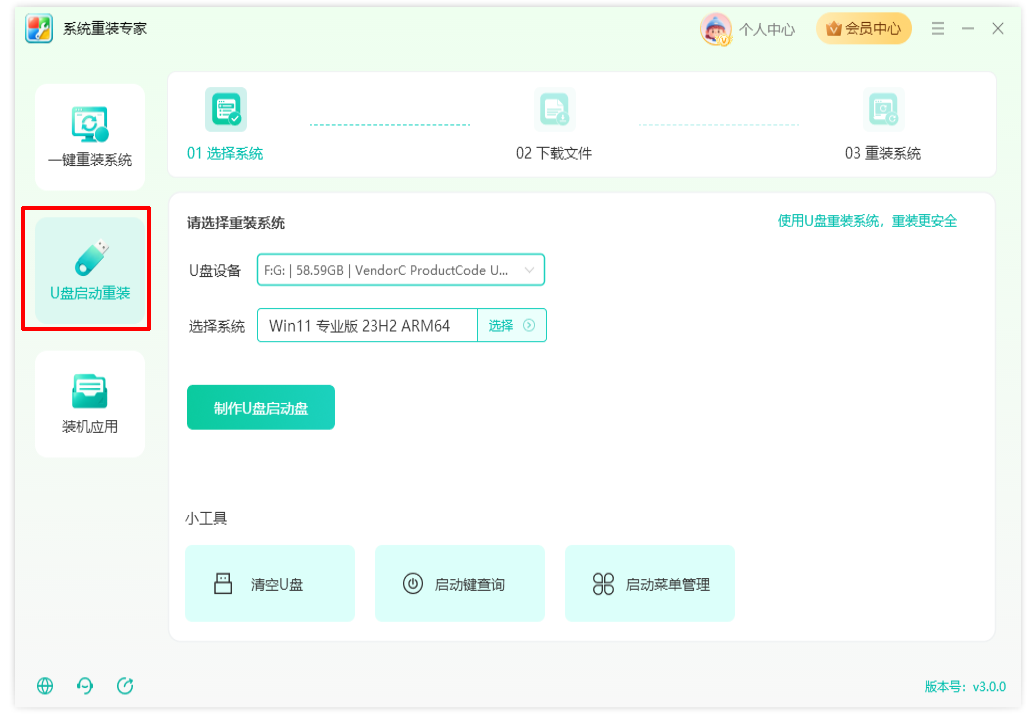Click the refresh update icon

(x=125, y=686)
